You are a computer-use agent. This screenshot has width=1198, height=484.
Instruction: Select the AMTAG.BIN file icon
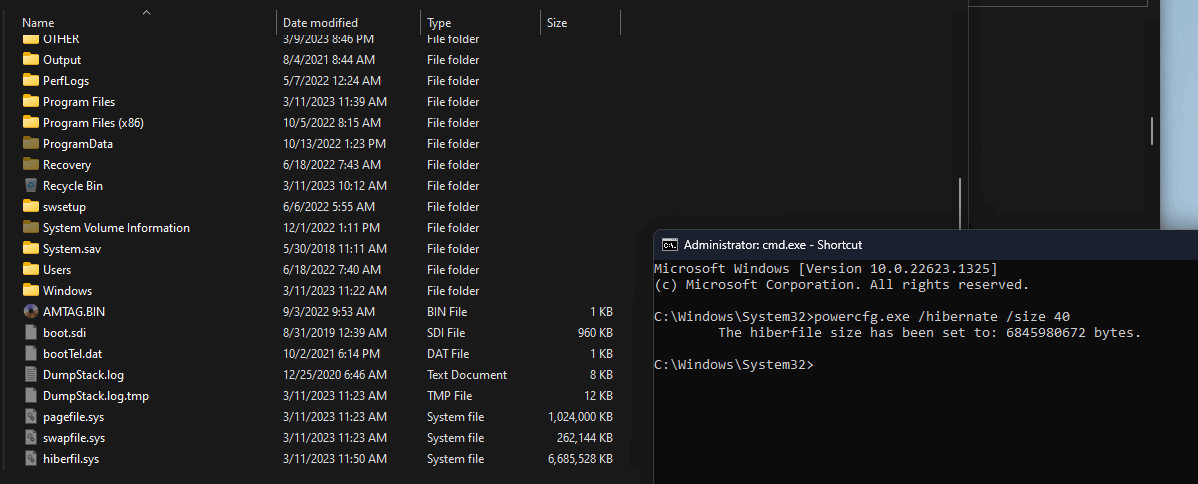pyautogui.click(x=31, y=311)
